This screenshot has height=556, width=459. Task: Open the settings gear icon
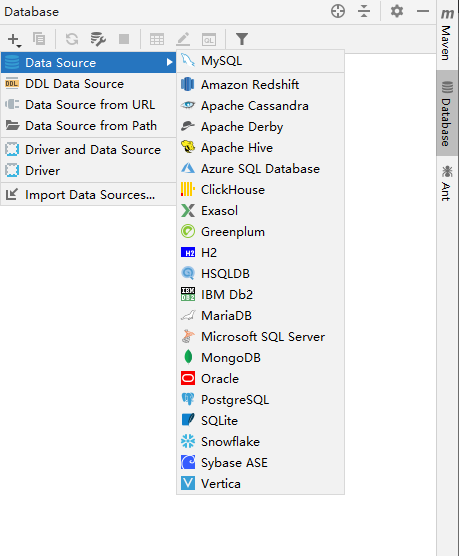(x=397, y=11)
